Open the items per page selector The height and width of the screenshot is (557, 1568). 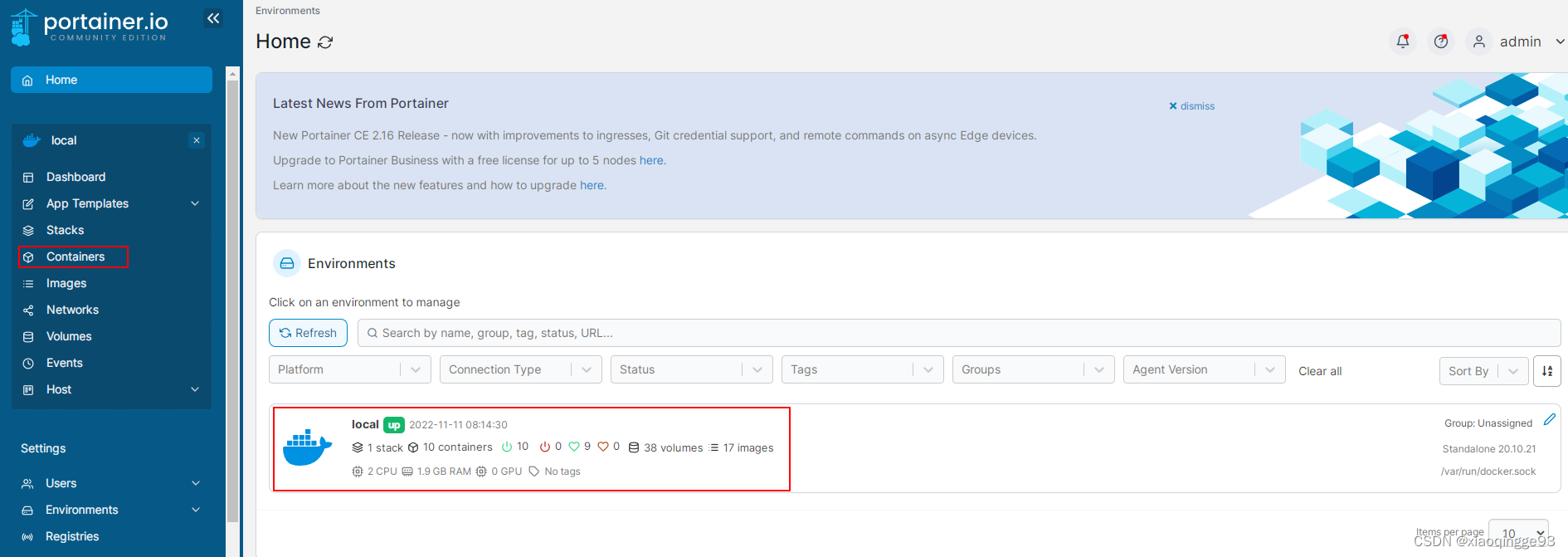coord(1519,533)
